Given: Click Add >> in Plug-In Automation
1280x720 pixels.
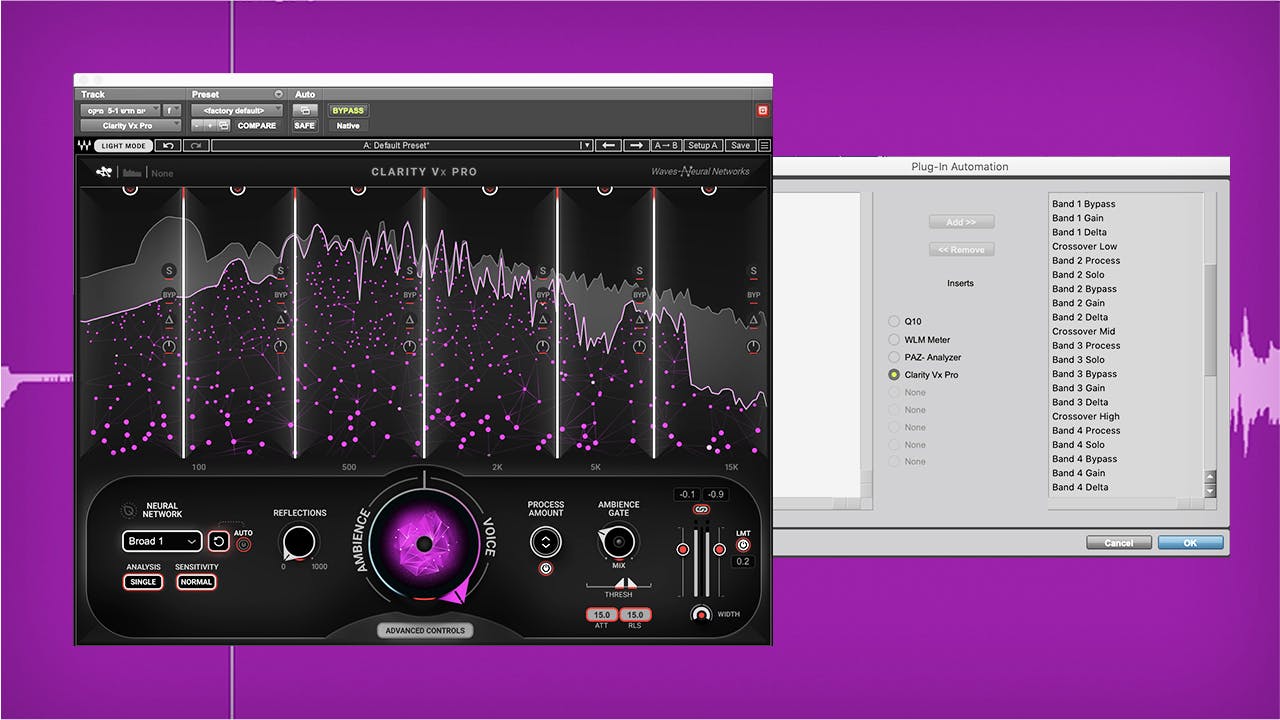Looking at the screenshot, I should (x=961, y=222).
